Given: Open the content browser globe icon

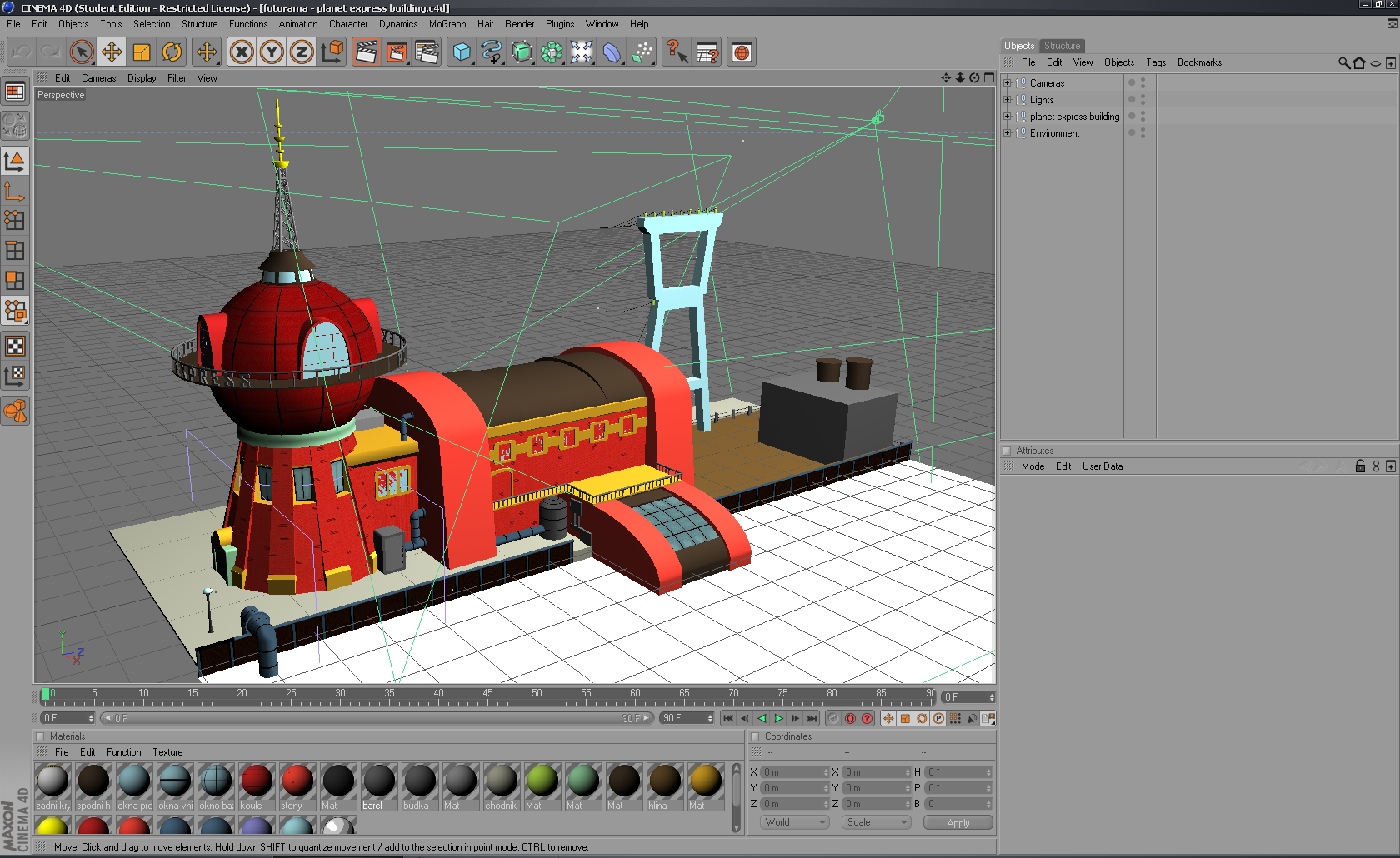Looking at the screenshot, I should pyautogui.click(x=742, y=52).
